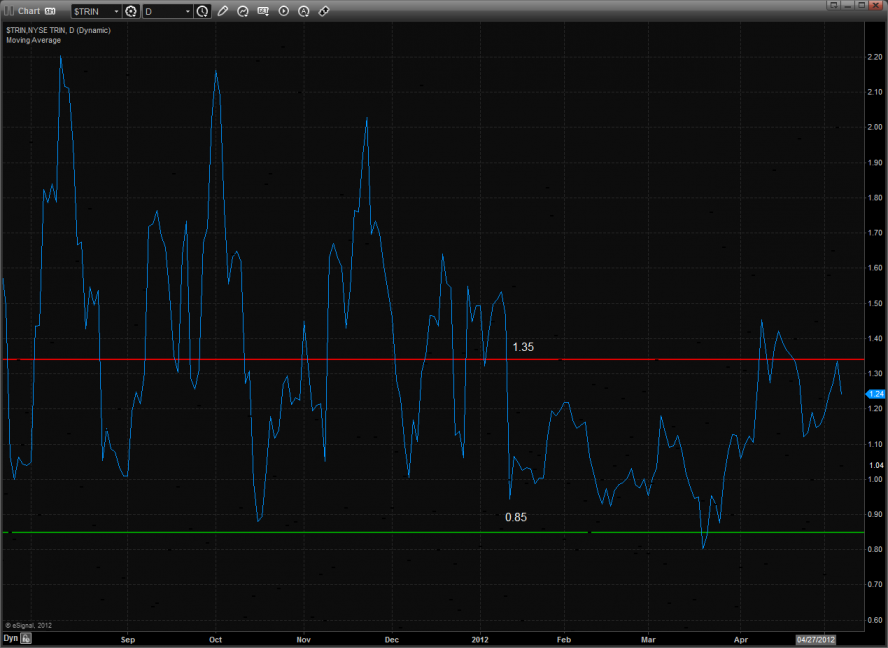Click the studies curve icon
The image size is (888, 648).
pyautogui.click(x=243, y=11)
